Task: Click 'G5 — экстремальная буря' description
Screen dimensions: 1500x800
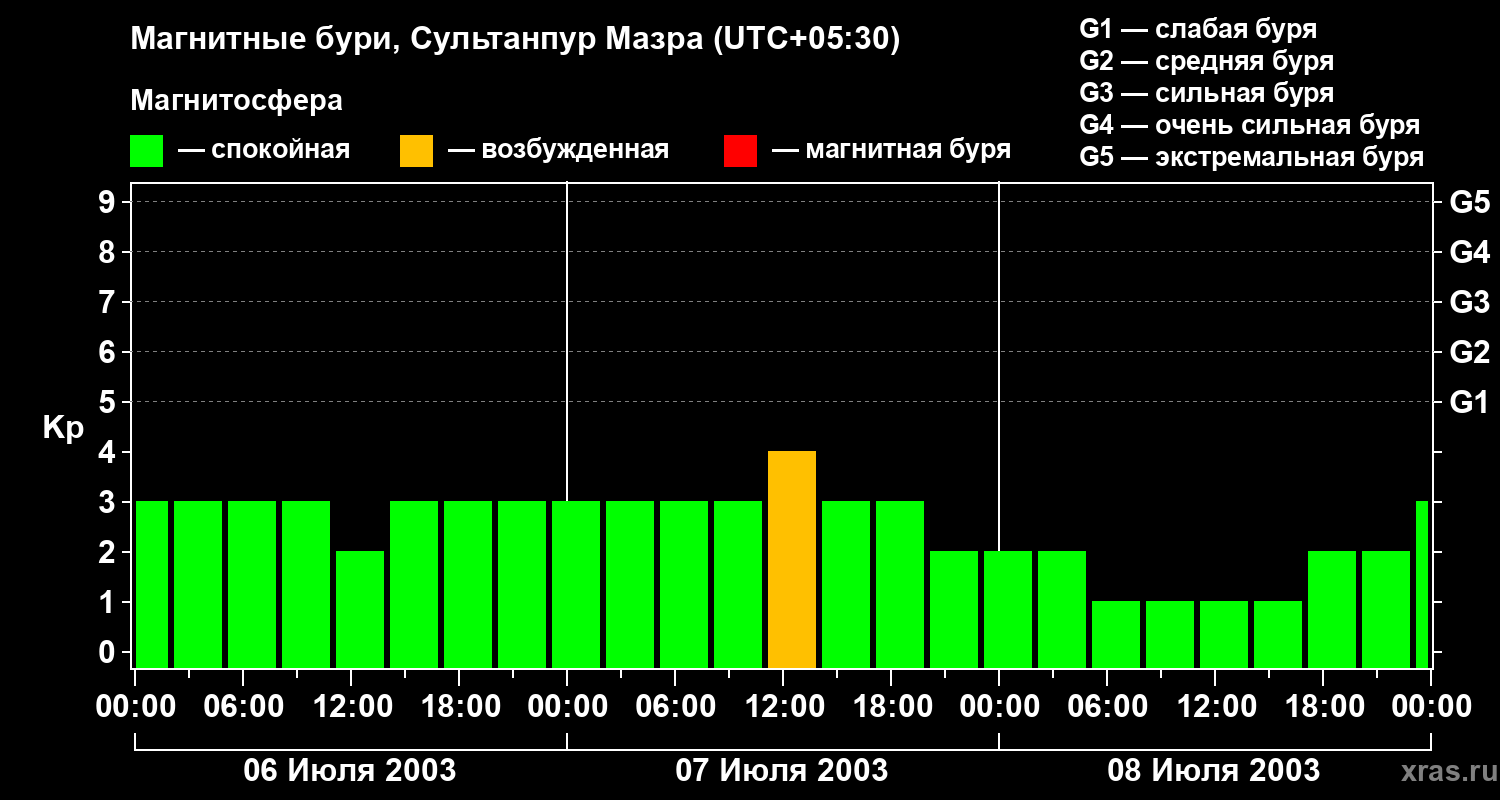Action: click(x=1252, y=157)
